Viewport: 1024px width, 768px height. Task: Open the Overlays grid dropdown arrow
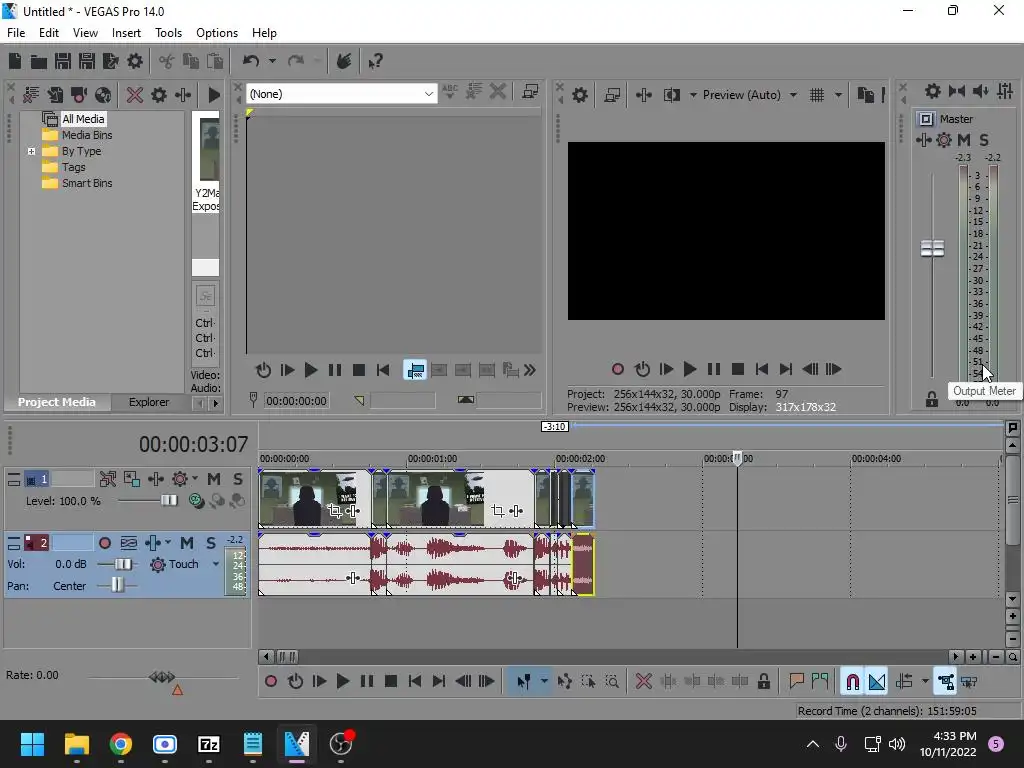tap(838, 95)
